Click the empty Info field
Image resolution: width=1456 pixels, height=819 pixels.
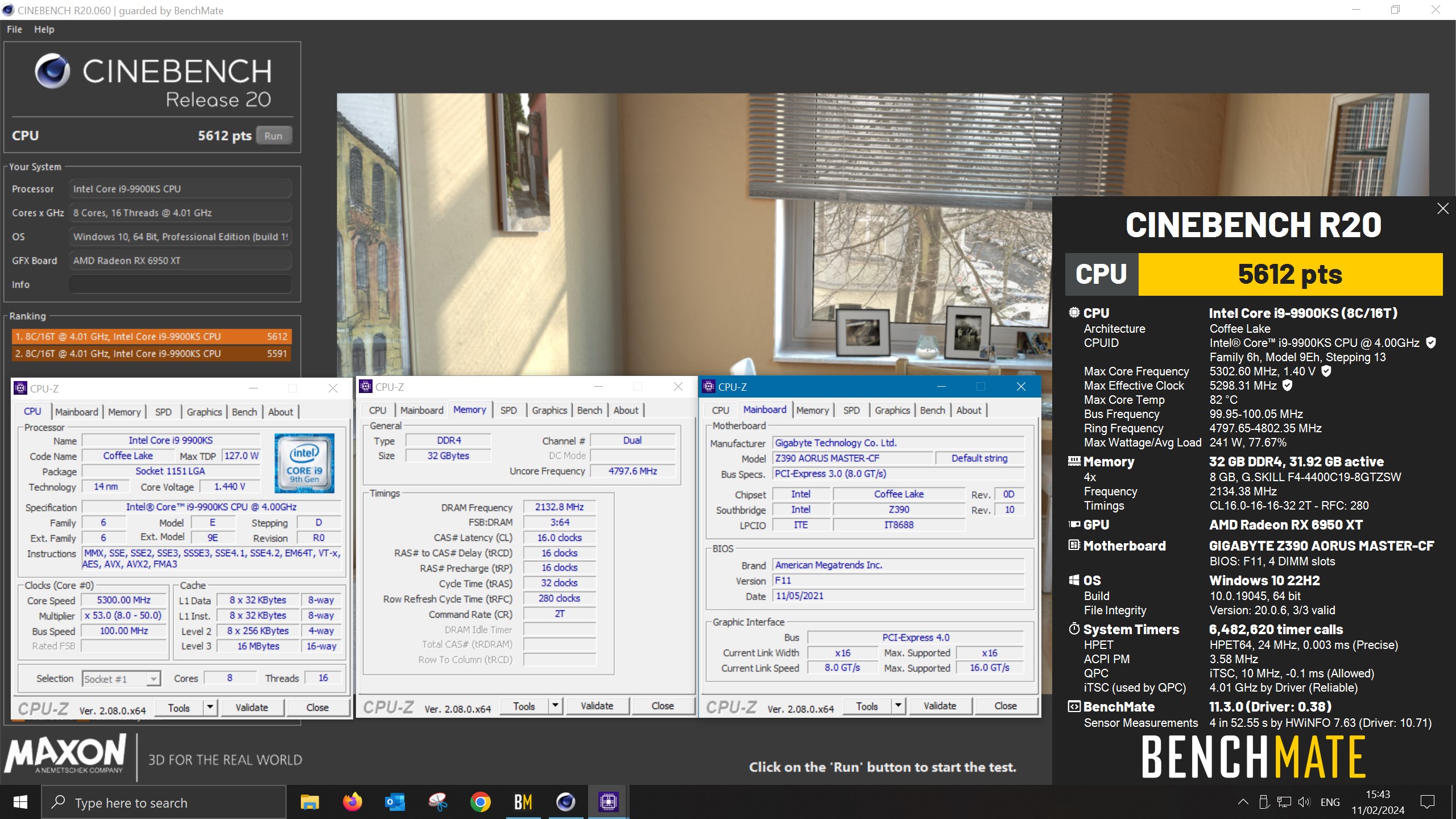click(x=180, y=284)
